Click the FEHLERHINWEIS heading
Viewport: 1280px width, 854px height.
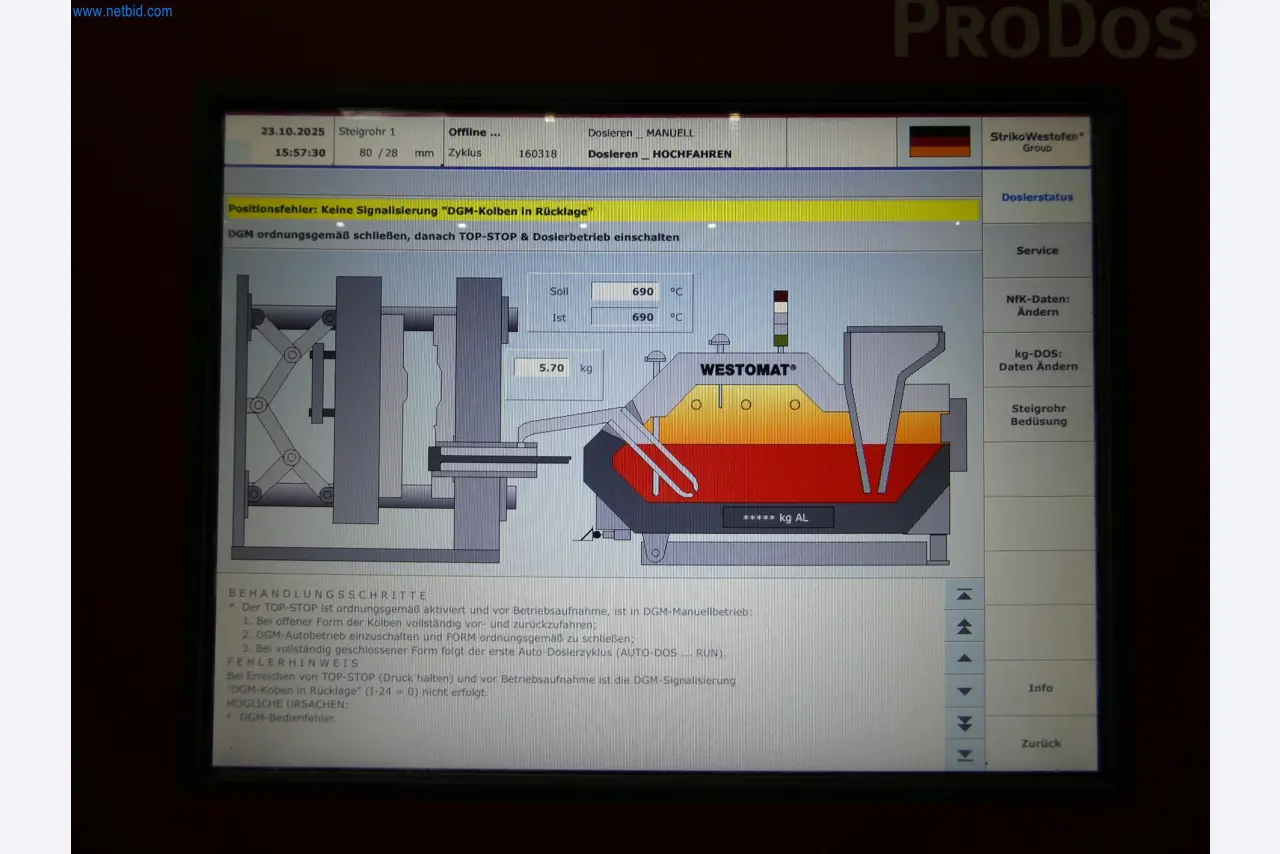tap(292, 662)
